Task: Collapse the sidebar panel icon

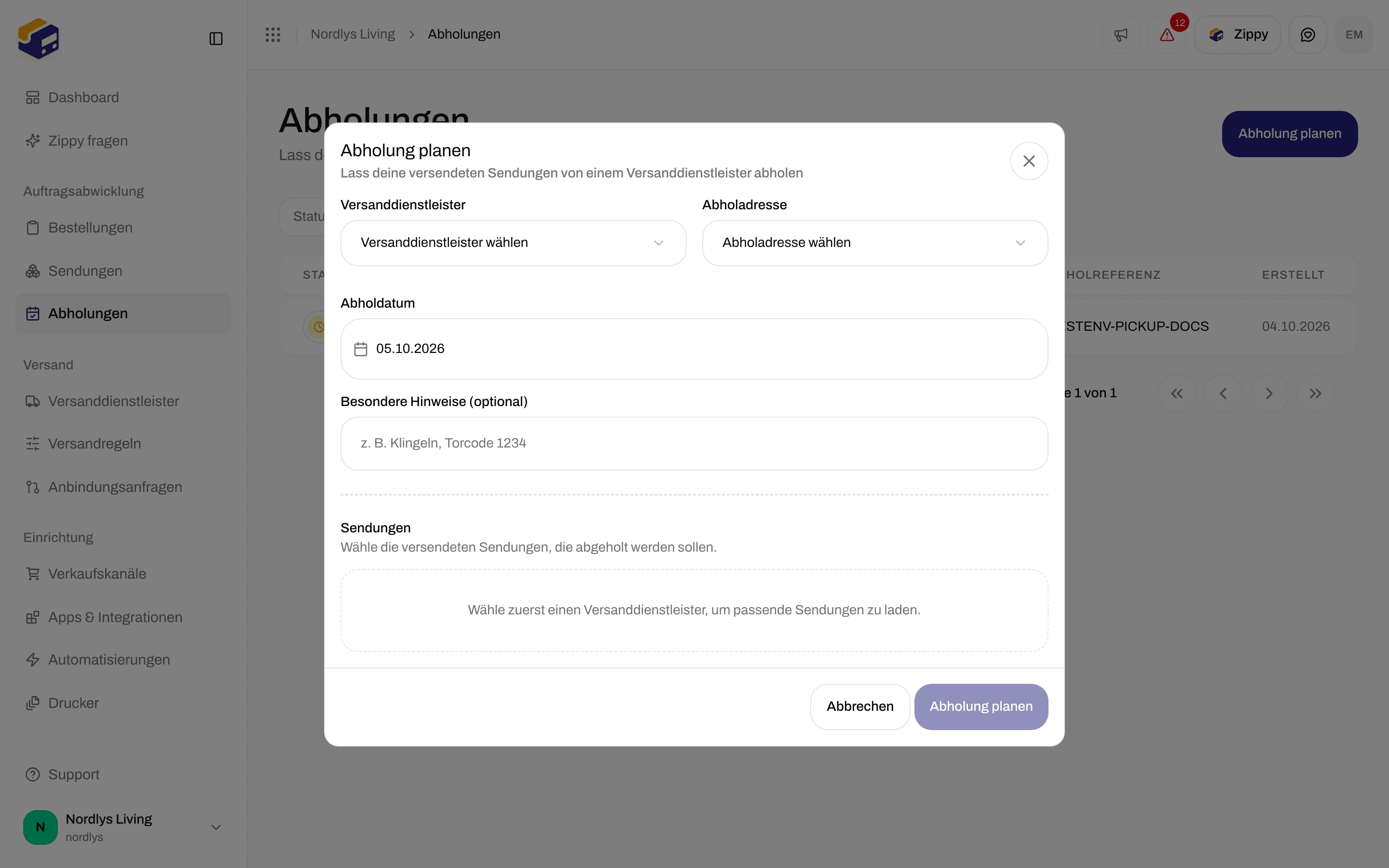Action: tap(216, 39)
